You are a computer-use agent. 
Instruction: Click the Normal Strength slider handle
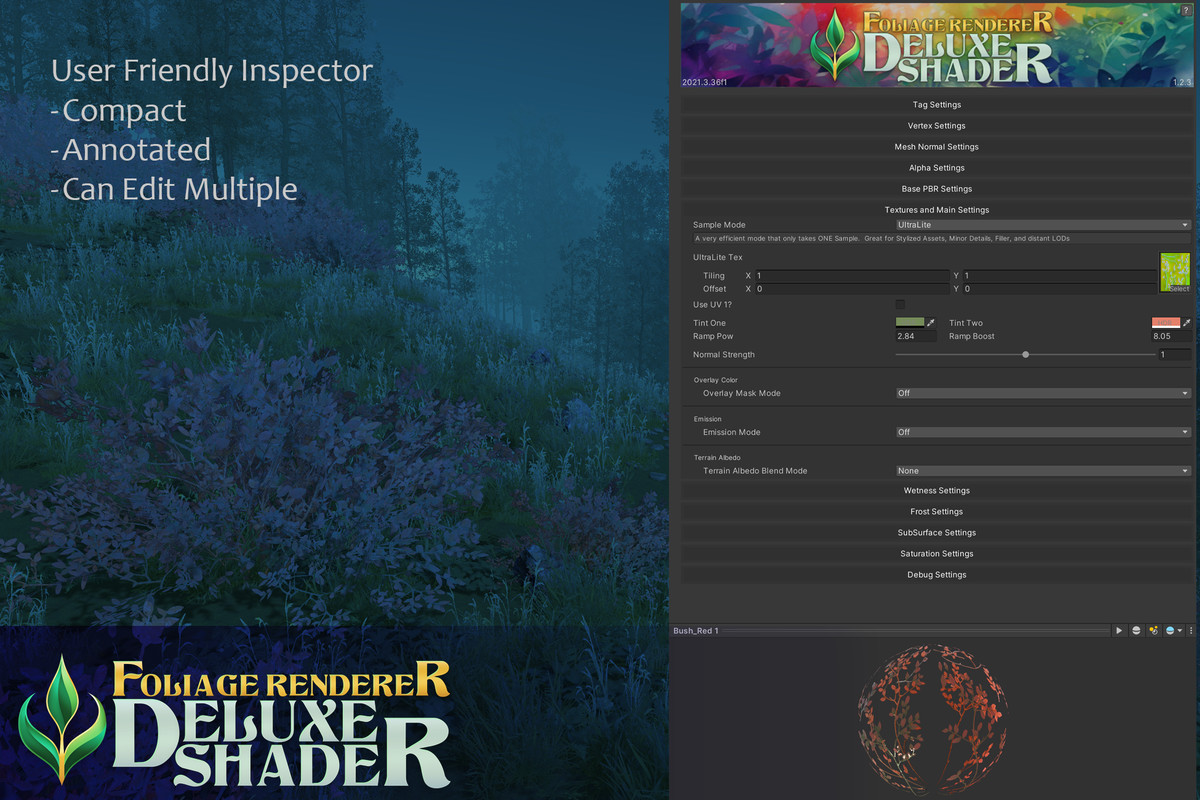[x=1026, y=354]
